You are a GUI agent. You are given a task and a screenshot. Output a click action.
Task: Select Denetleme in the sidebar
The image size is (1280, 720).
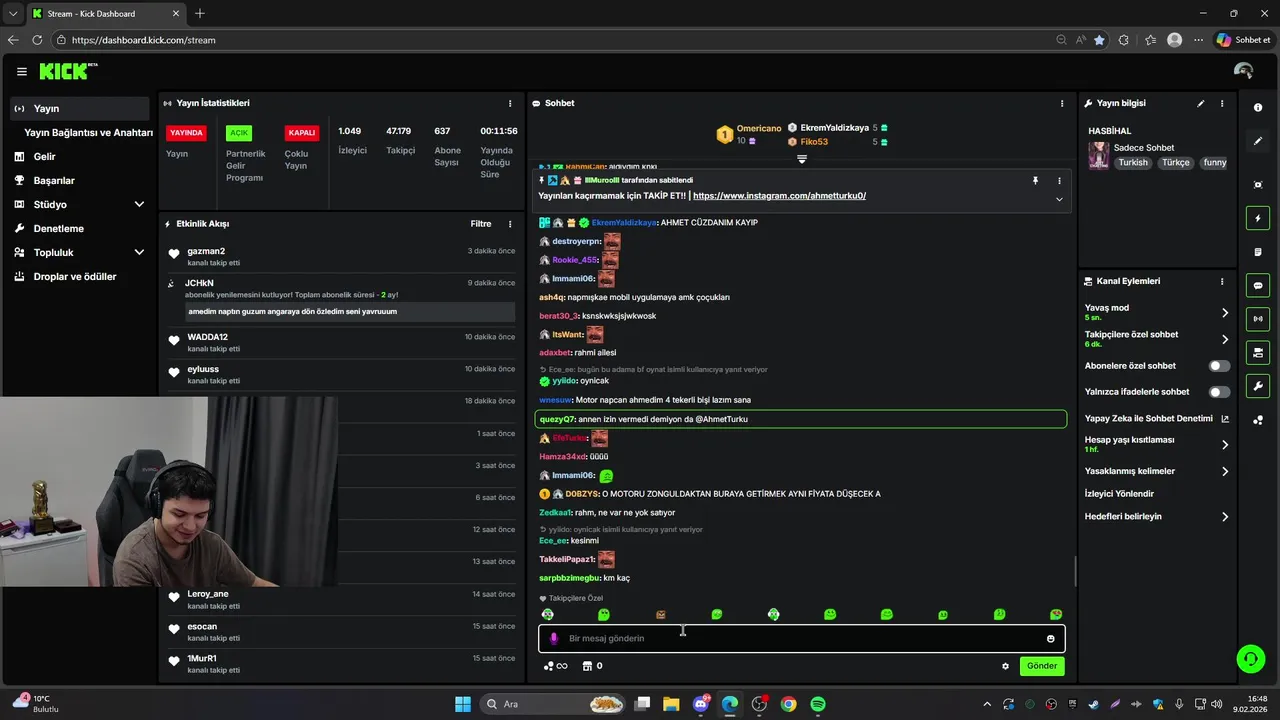(x=80, y=228)
